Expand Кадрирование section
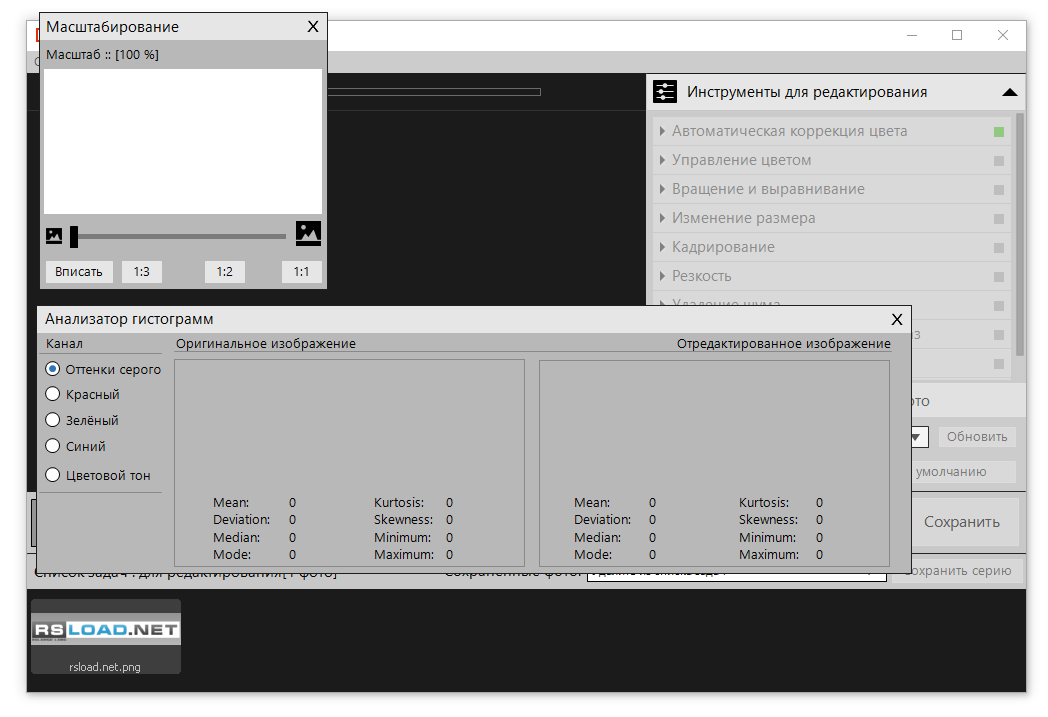The image size is (1048, 717). coord(662,247)
